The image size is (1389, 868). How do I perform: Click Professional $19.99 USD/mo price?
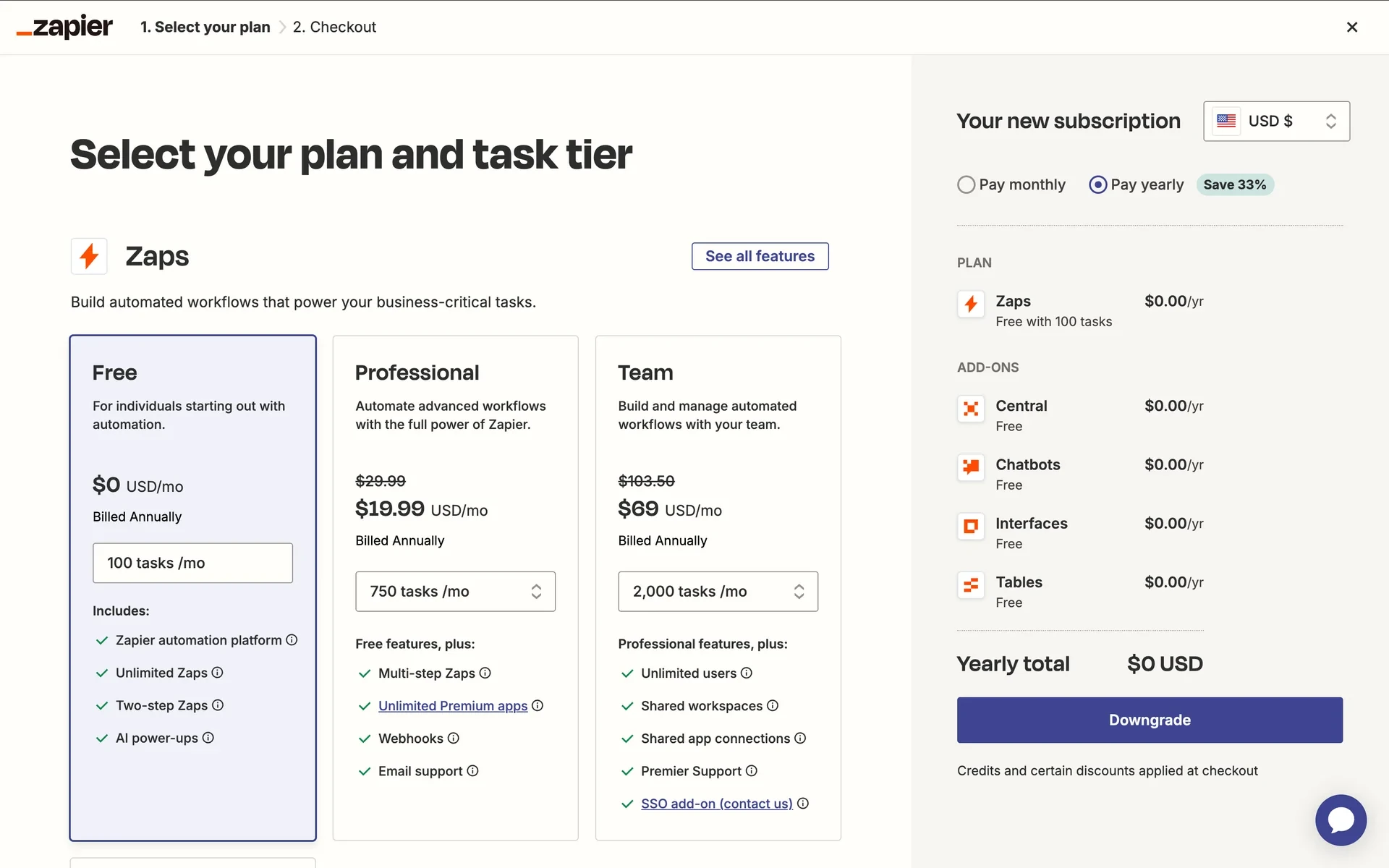pos(421,509)
